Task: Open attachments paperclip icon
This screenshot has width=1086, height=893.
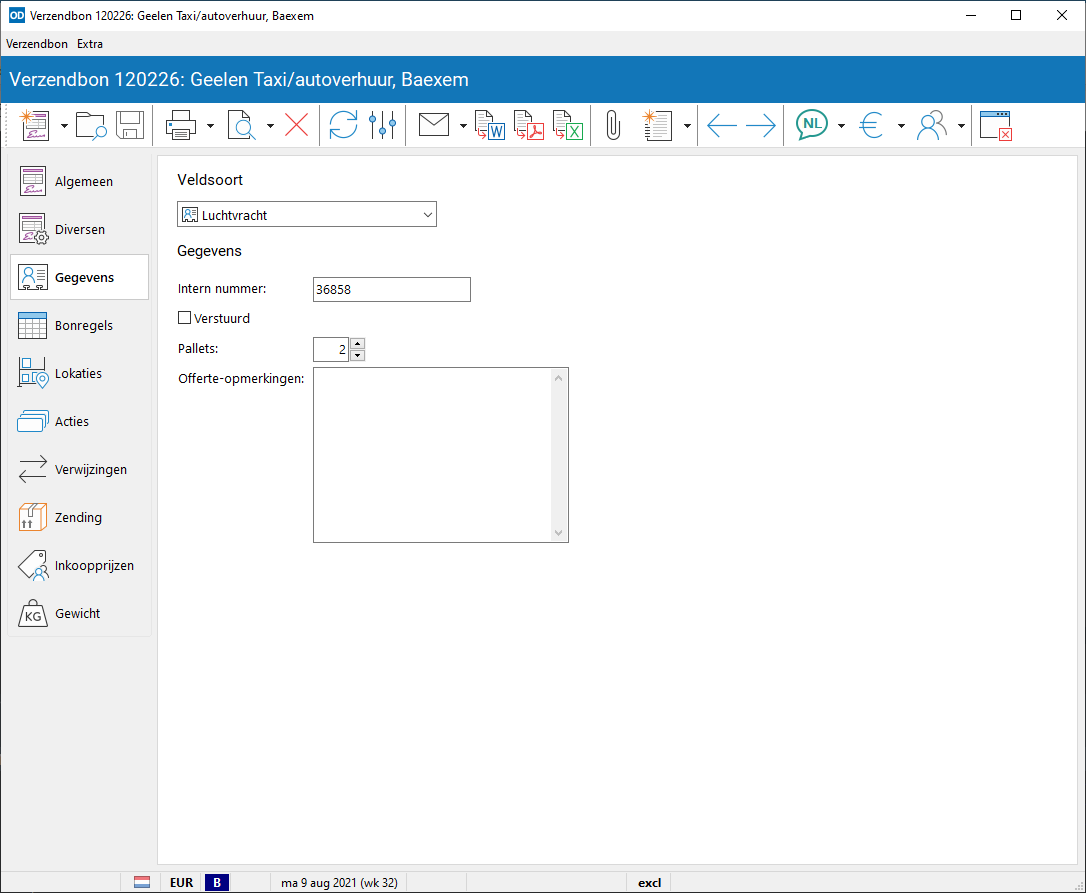Action: coord(613,125)
